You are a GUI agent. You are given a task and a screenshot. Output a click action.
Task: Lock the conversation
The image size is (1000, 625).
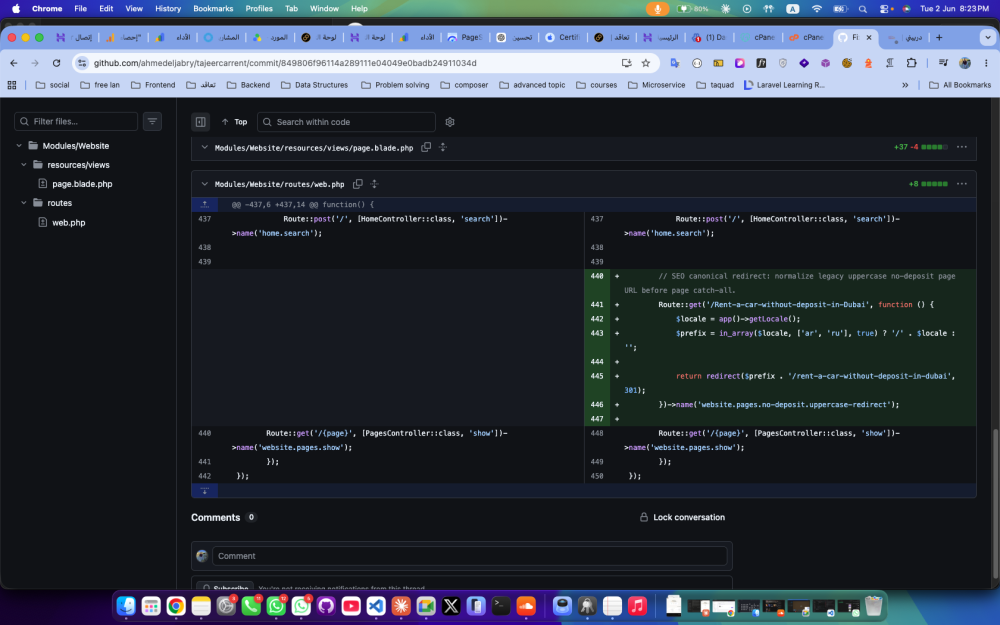point(682,517)
